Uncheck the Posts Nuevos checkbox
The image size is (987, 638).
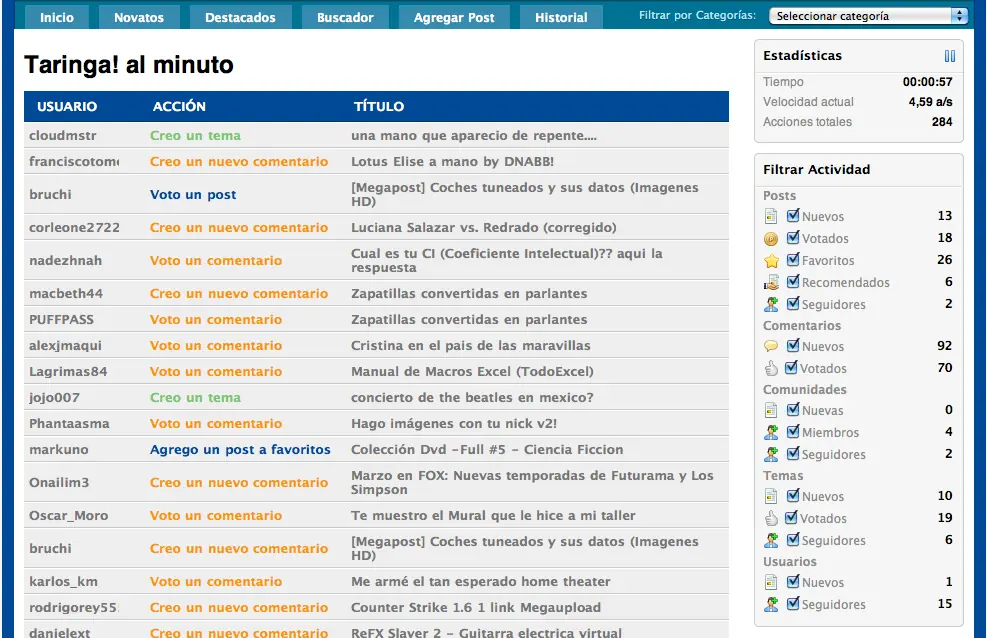(x=793, y=216)
